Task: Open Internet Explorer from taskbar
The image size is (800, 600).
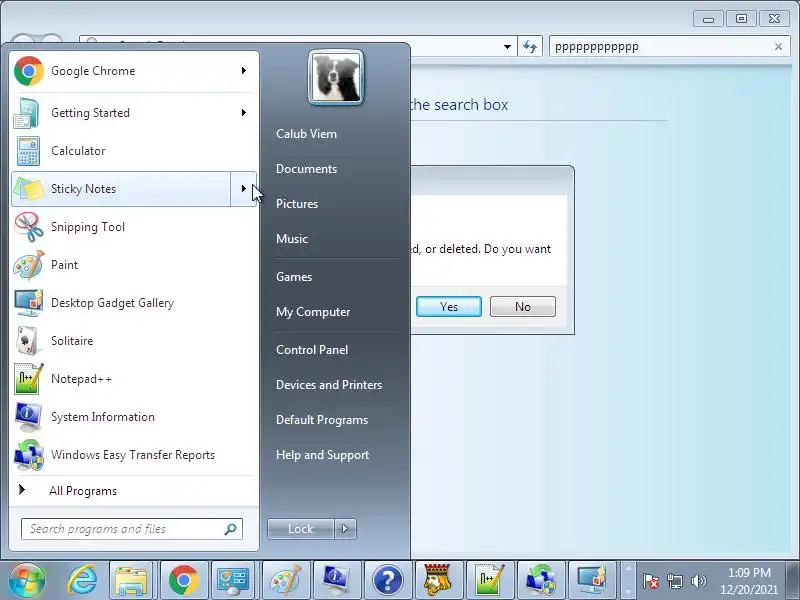Action: click(82, 580)
